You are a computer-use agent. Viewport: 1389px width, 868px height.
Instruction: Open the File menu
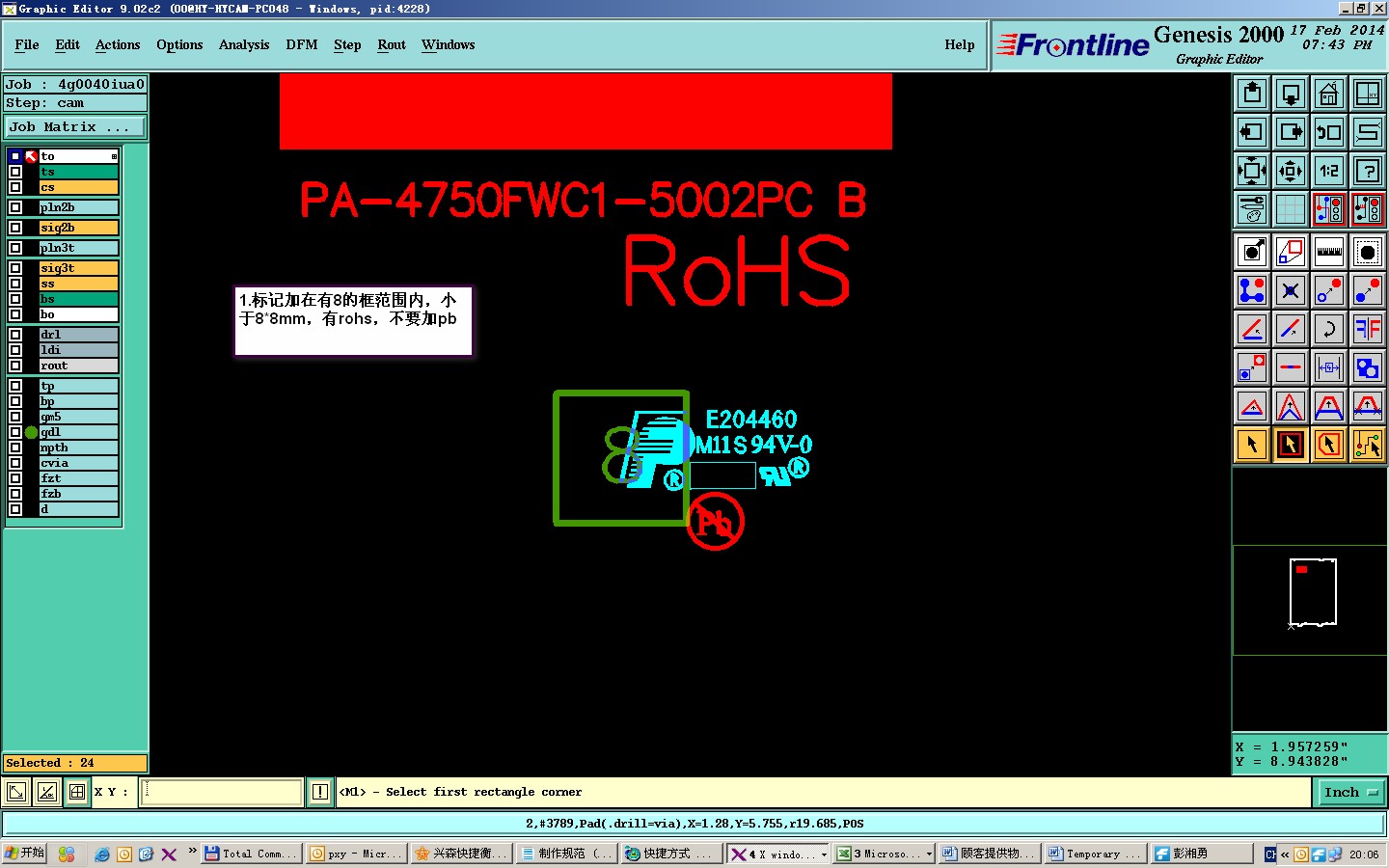(27, 44)
